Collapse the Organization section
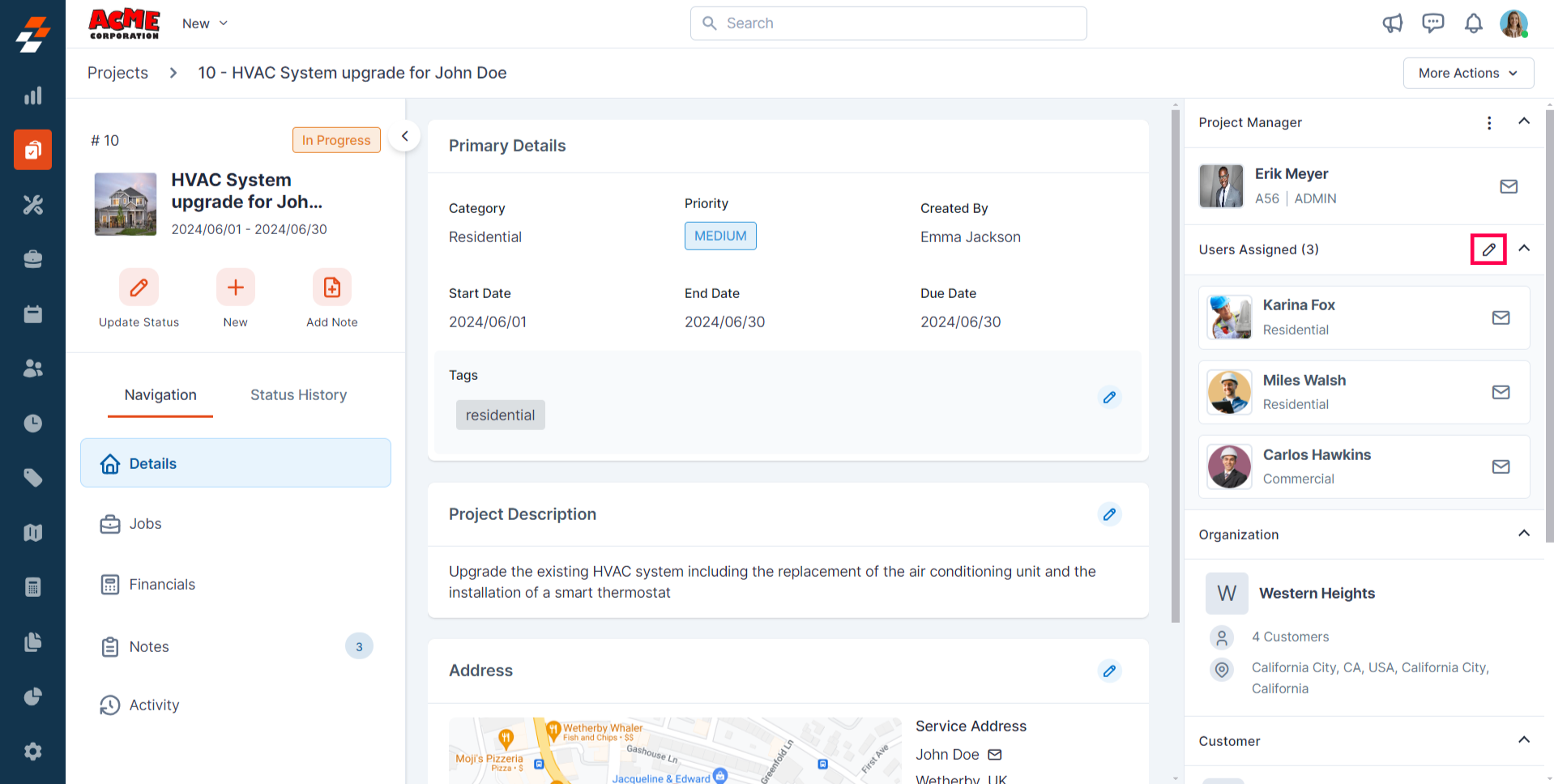 pyautogui.click(x=1524, y=534)
